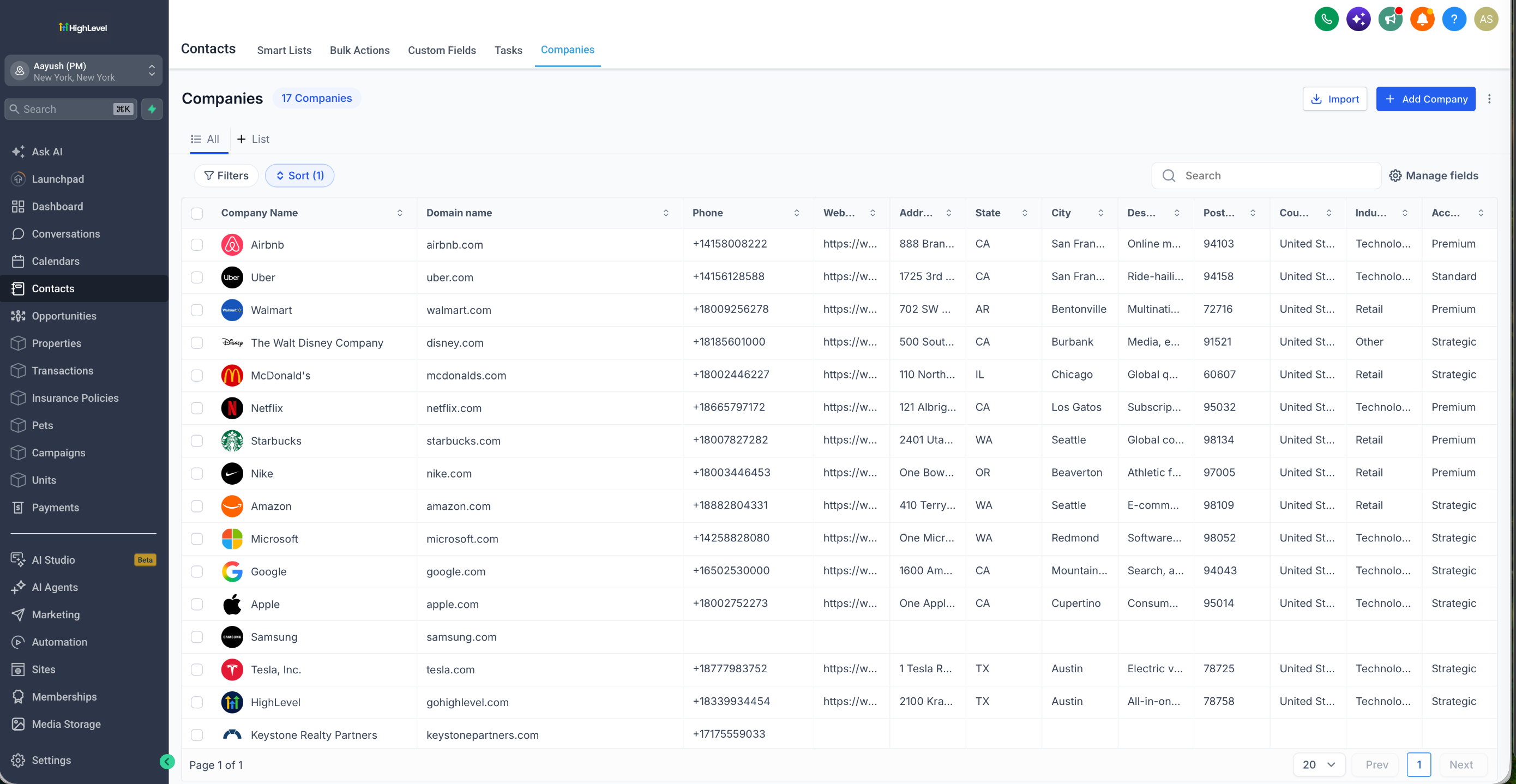
Task: Click the green lightning quick actions icon
Action: pyautogui.click(x=152, y=109)
